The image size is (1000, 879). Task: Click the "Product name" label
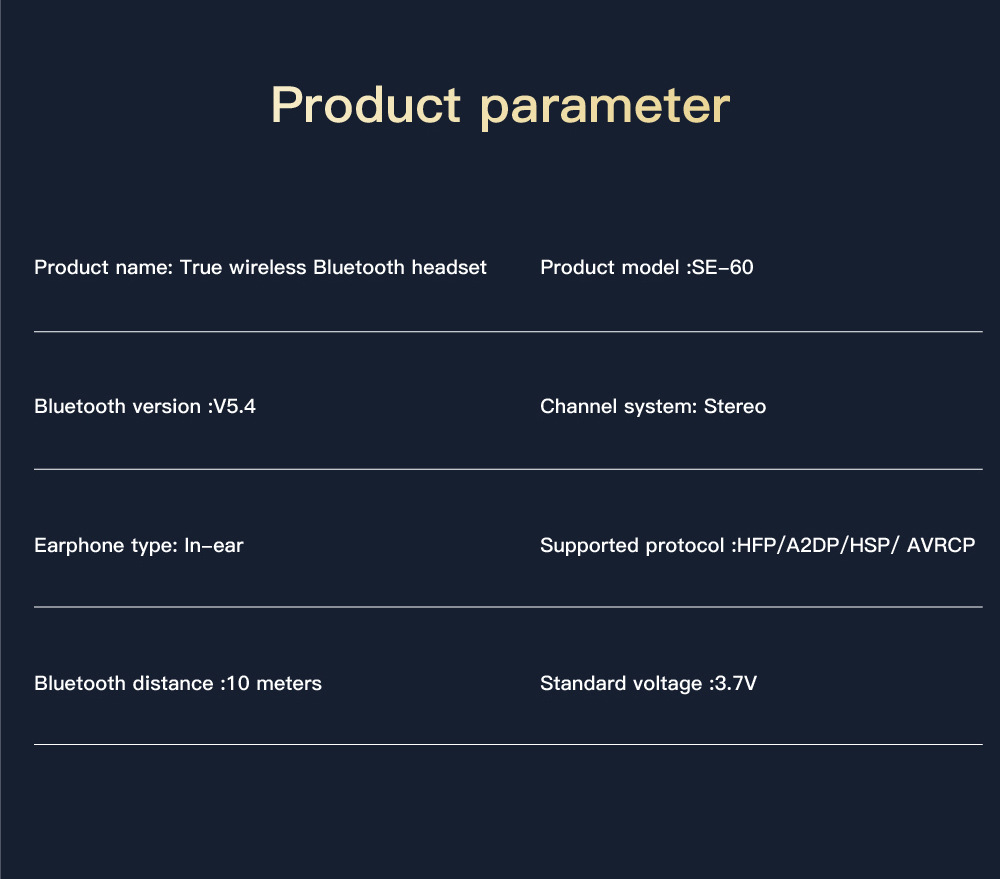coord(103,267)
